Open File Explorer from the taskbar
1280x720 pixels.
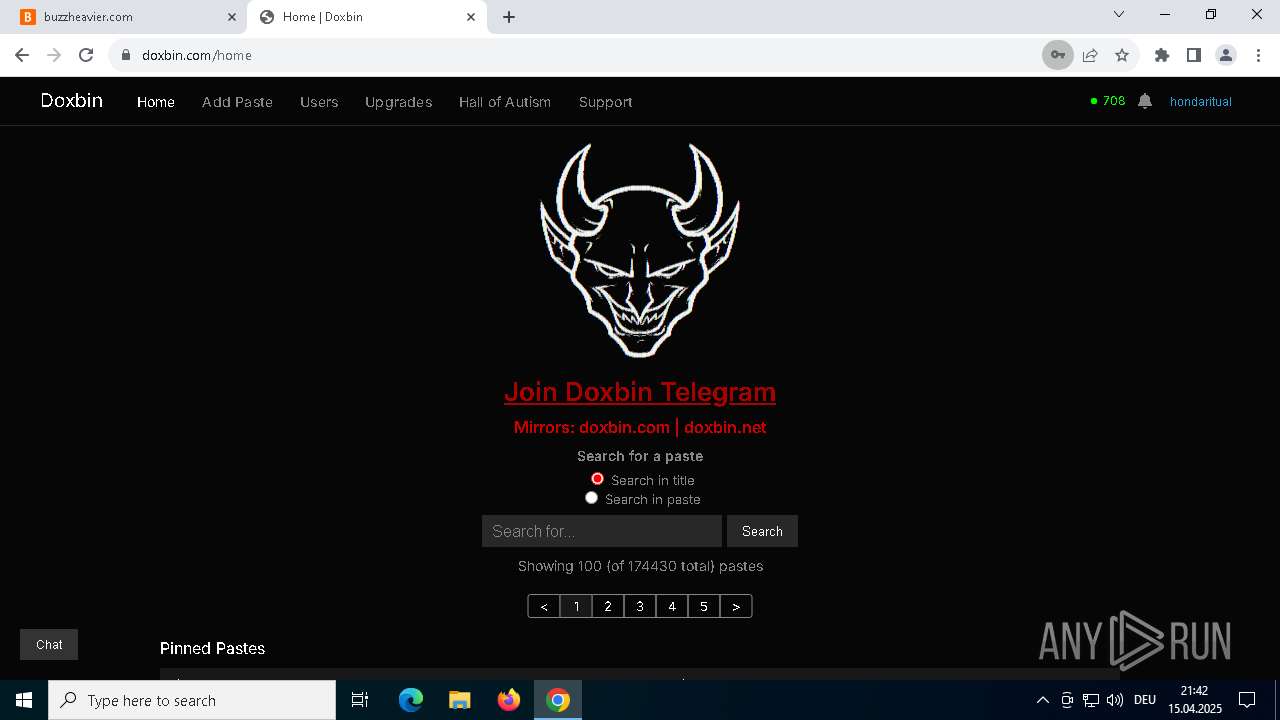point(459,700)
